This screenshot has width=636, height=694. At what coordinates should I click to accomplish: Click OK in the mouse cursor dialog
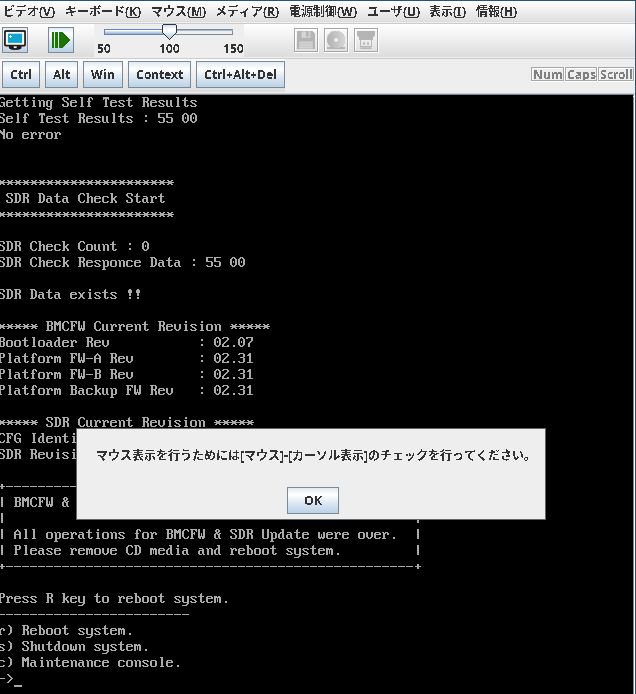(x=312, y=500)
